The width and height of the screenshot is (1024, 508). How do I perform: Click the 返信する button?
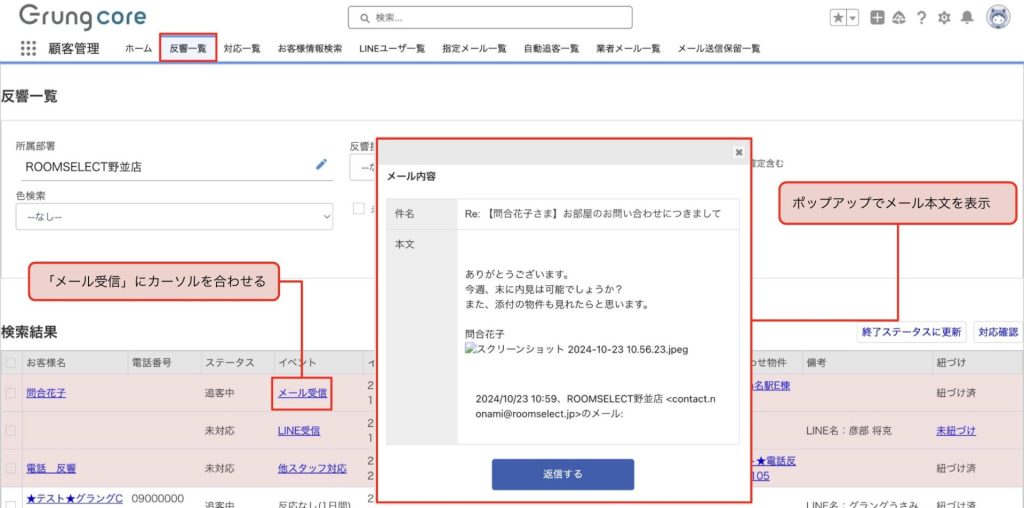click(x=562, y=474)
